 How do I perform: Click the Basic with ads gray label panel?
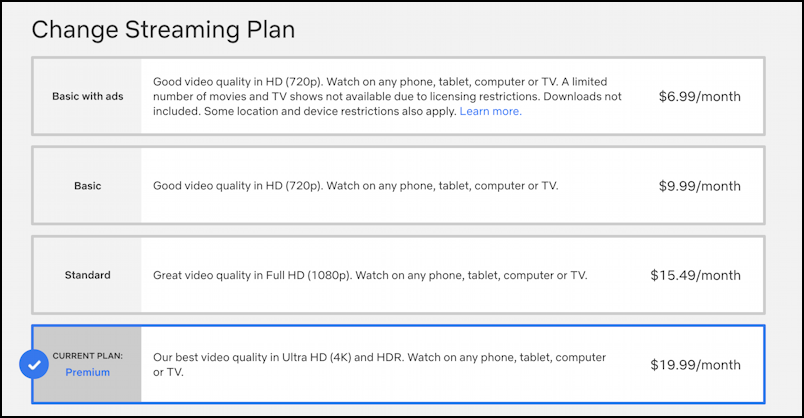(88, 96)
